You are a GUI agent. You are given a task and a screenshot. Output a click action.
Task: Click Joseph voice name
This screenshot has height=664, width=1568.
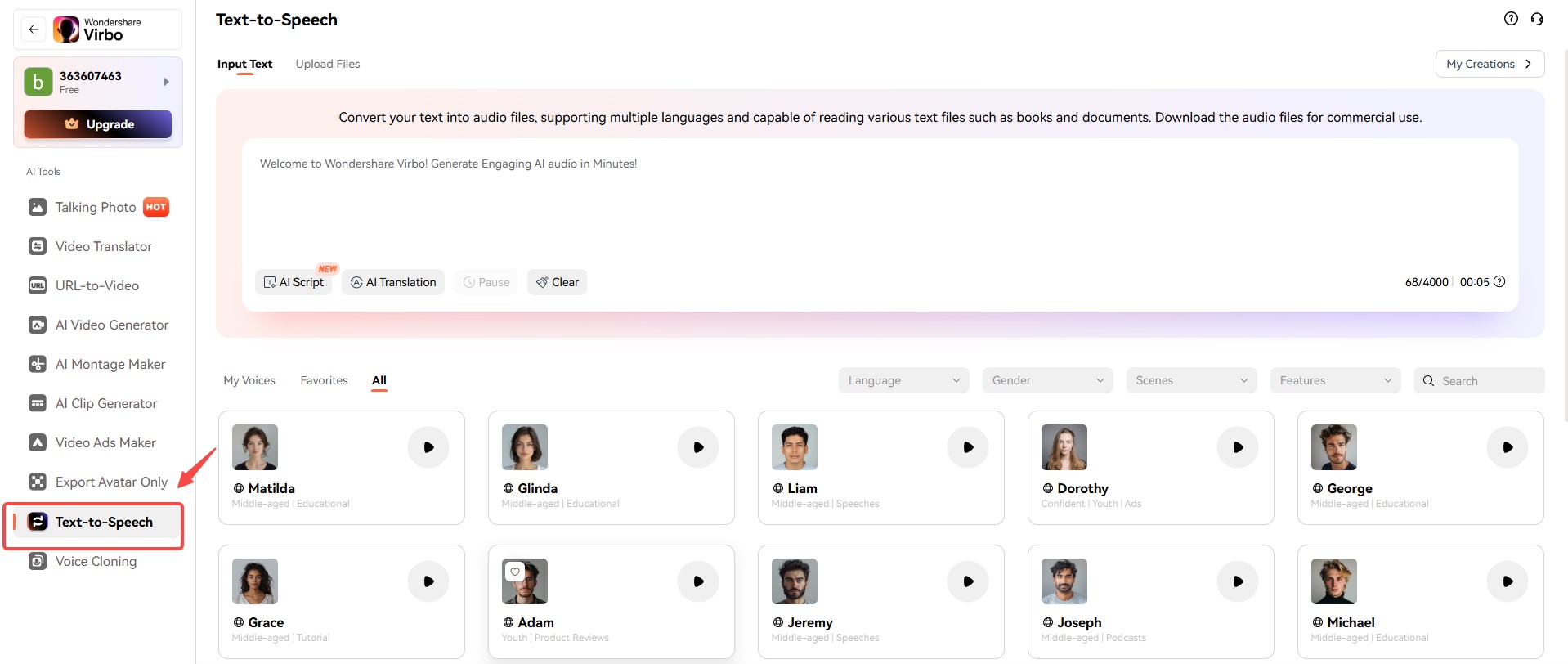(x=1079, y=622)
